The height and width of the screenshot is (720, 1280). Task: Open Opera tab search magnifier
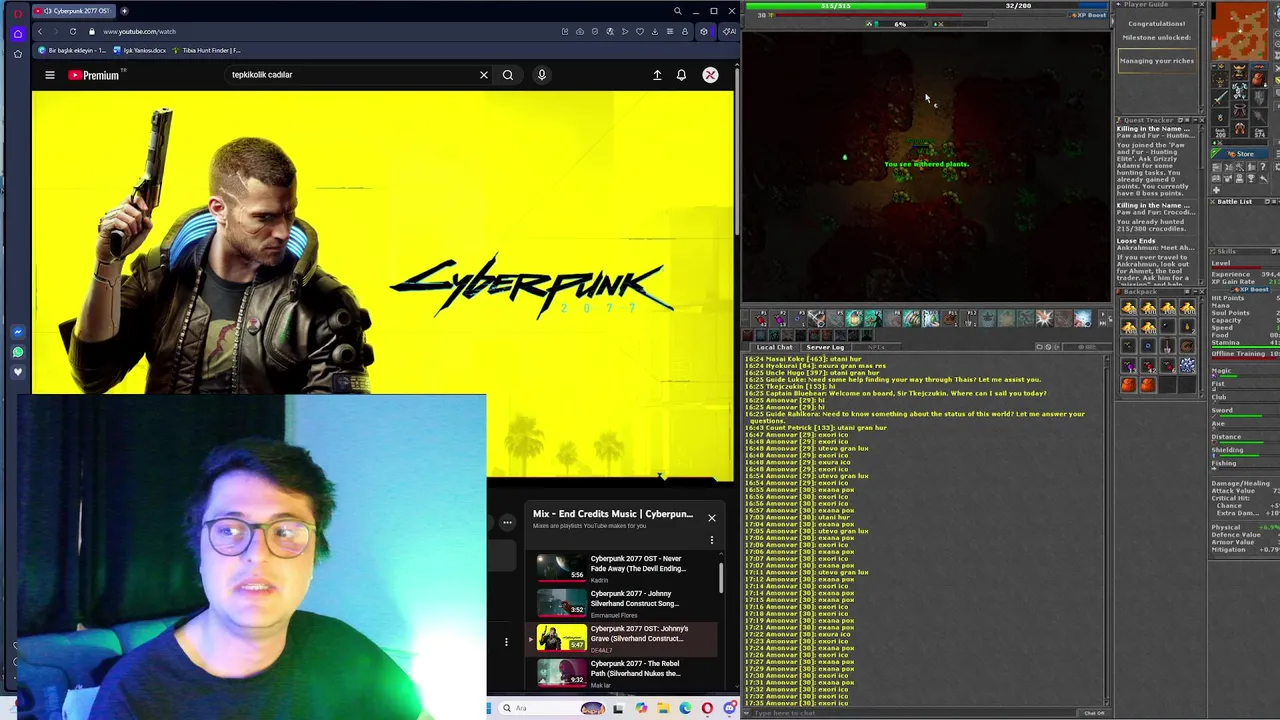(677, 11)
